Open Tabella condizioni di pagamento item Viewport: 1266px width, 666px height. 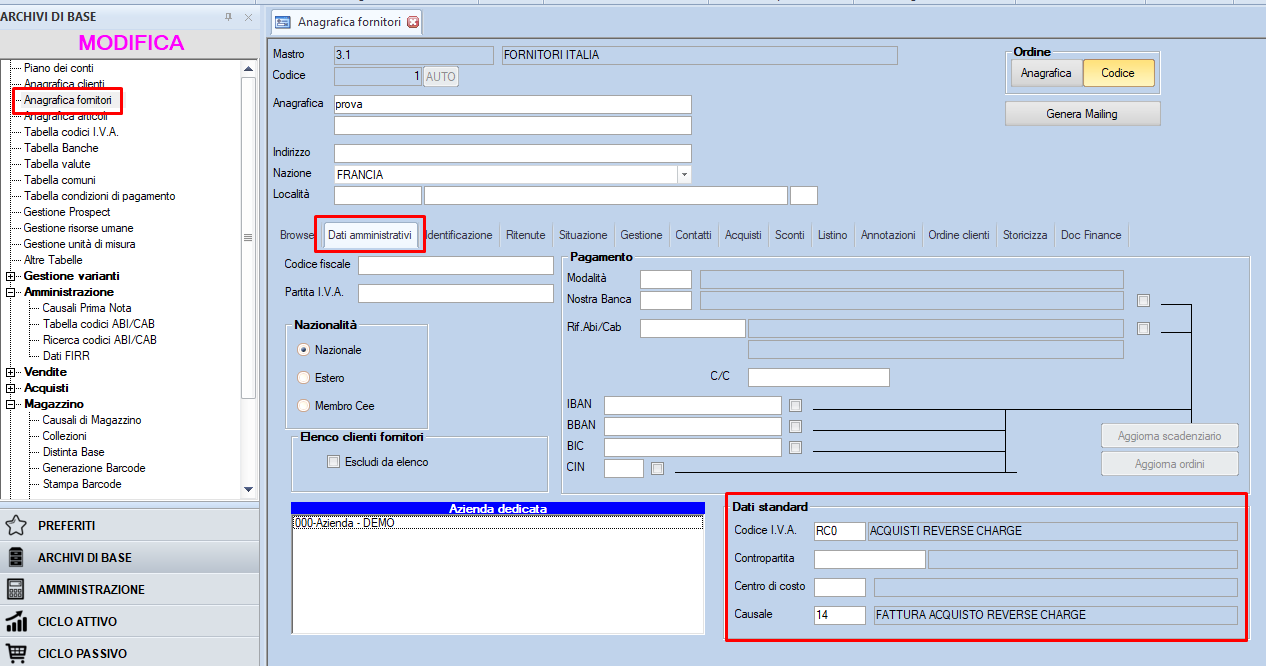tap(100, 196)
